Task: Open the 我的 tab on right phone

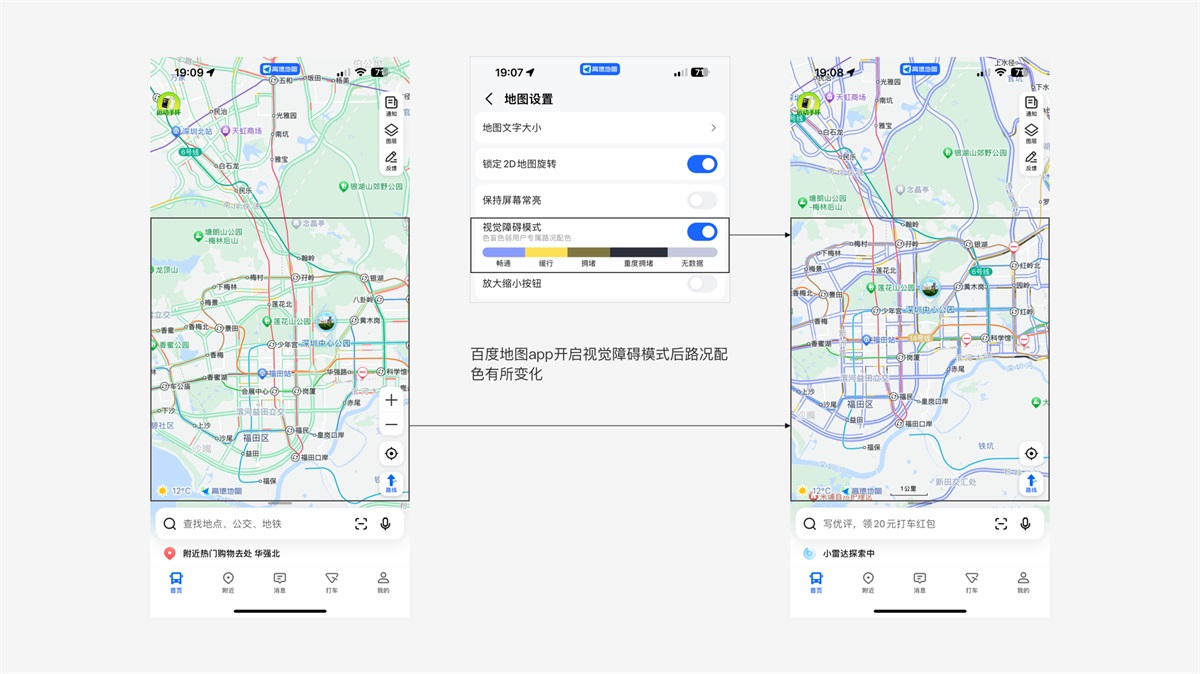Action: pos(1023,582)
